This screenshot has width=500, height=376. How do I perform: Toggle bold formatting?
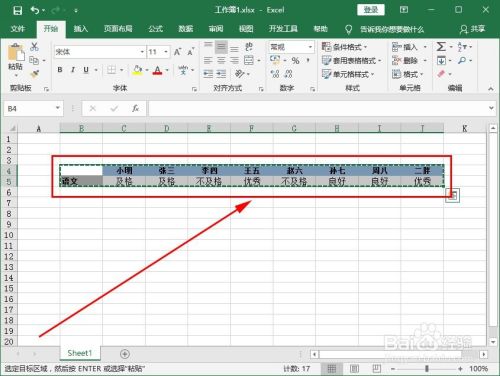coord(60,70)
